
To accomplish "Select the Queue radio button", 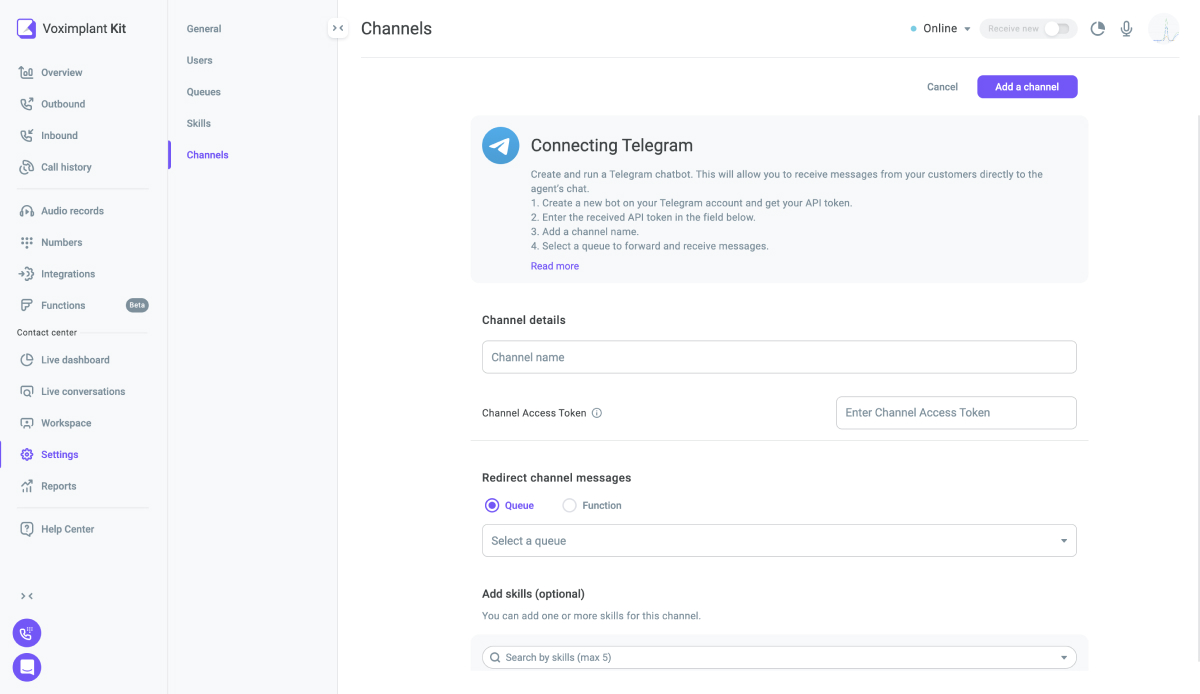I will [x=491, y=506].
